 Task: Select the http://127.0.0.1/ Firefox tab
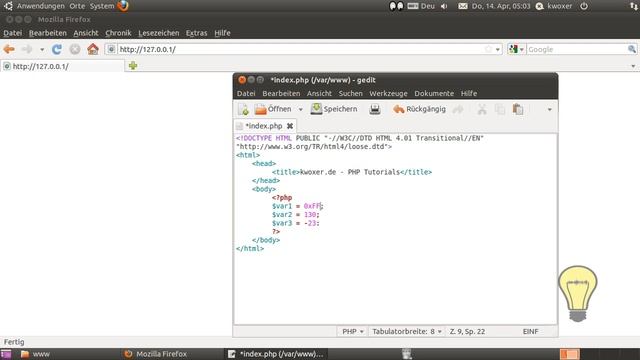[x=62, y=66]
